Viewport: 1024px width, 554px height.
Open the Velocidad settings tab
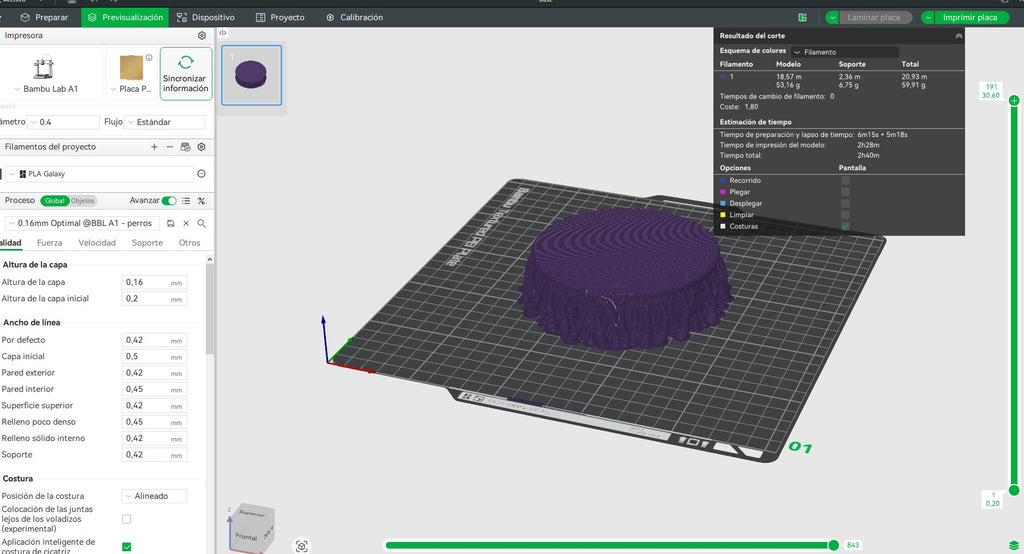pos(97,243)
